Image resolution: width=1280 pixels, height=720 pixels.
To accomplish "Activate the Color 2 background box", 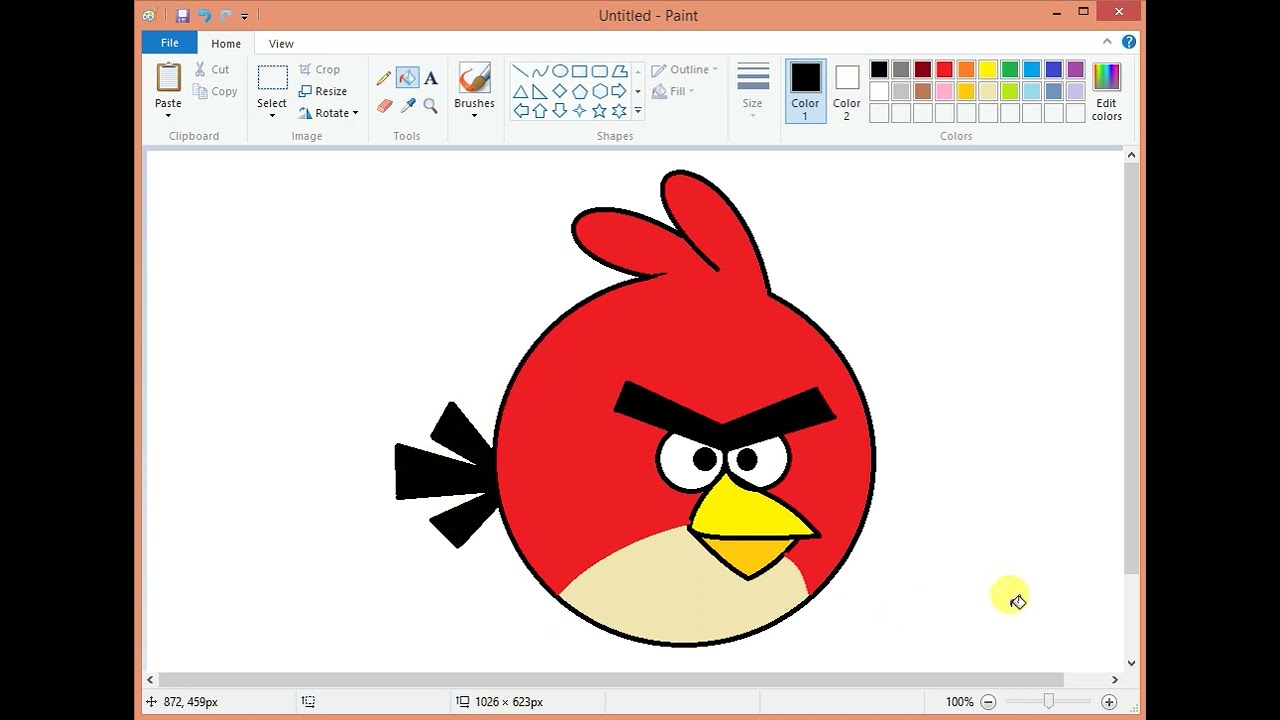I will point(846,91).
